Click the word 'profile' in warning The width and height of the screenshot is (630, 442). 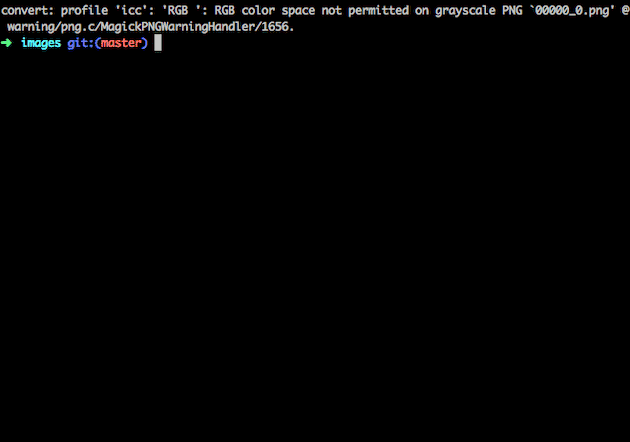[x=84, y=10]
